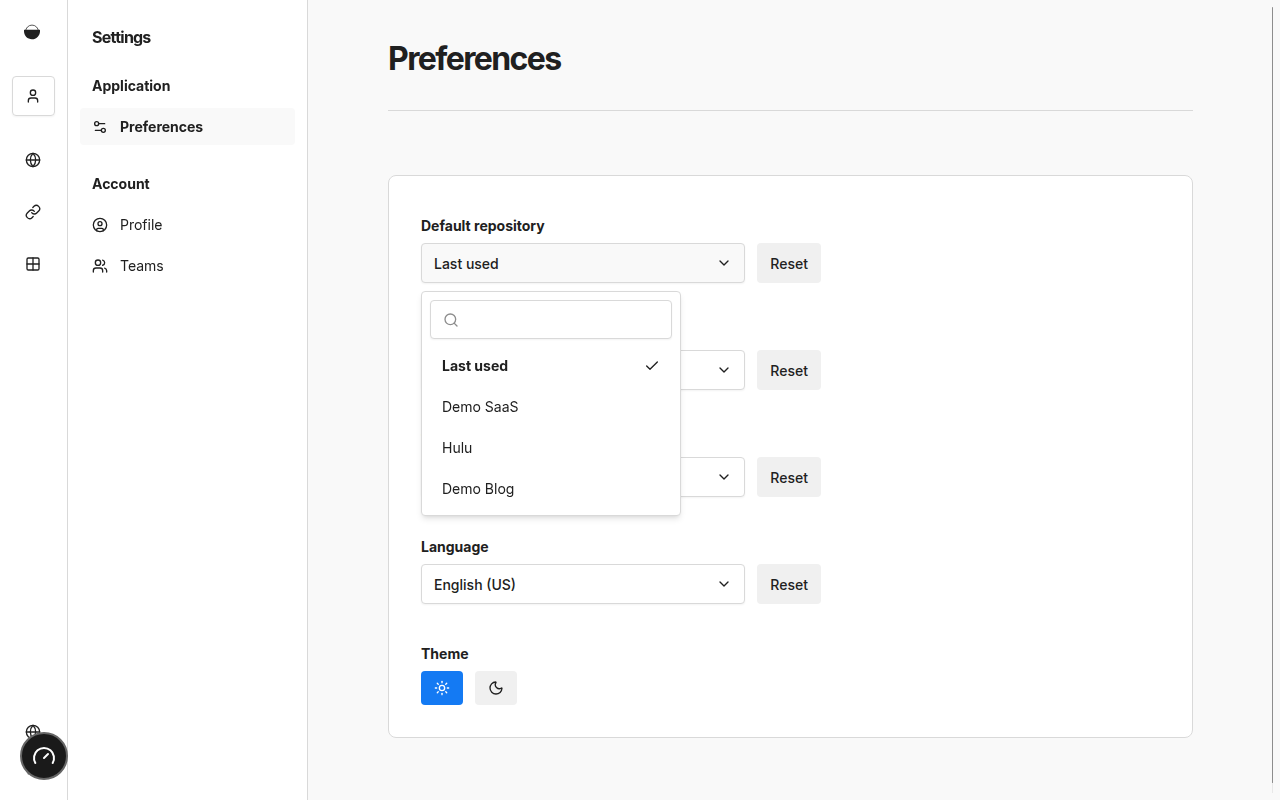Image resolution: width=1280 pixels, height=800 pixels.
Task: Click the small globe icon above the gauge widget
Action: coord(33,732)
